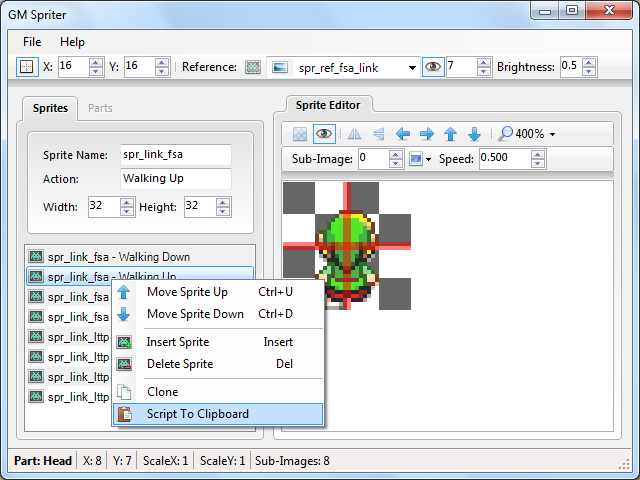The height and width of the screenshot is (480, 640).
Task: Open the Help menu
Action: tap(72, 42)
